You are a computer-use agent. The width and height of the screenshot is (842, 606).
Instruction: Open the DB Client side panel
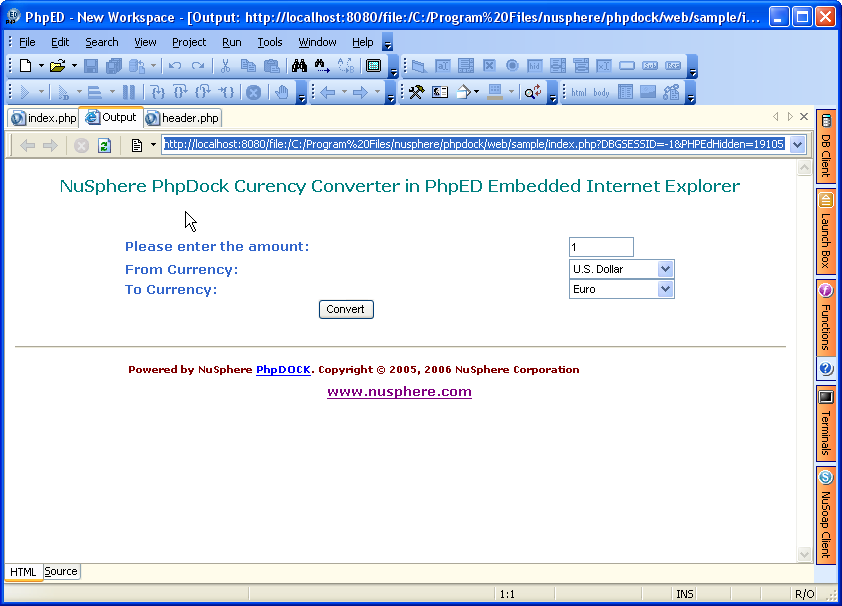pos(826,146)
